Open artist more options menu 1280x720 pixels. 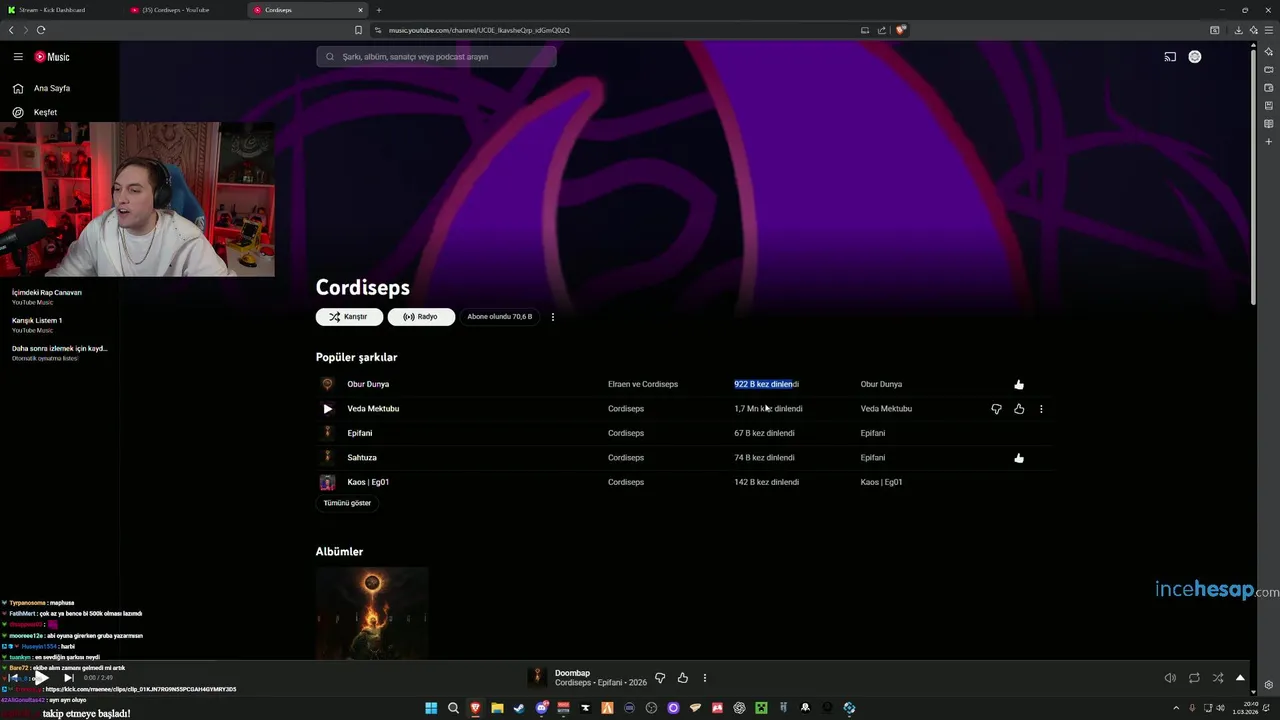(553, 317)
